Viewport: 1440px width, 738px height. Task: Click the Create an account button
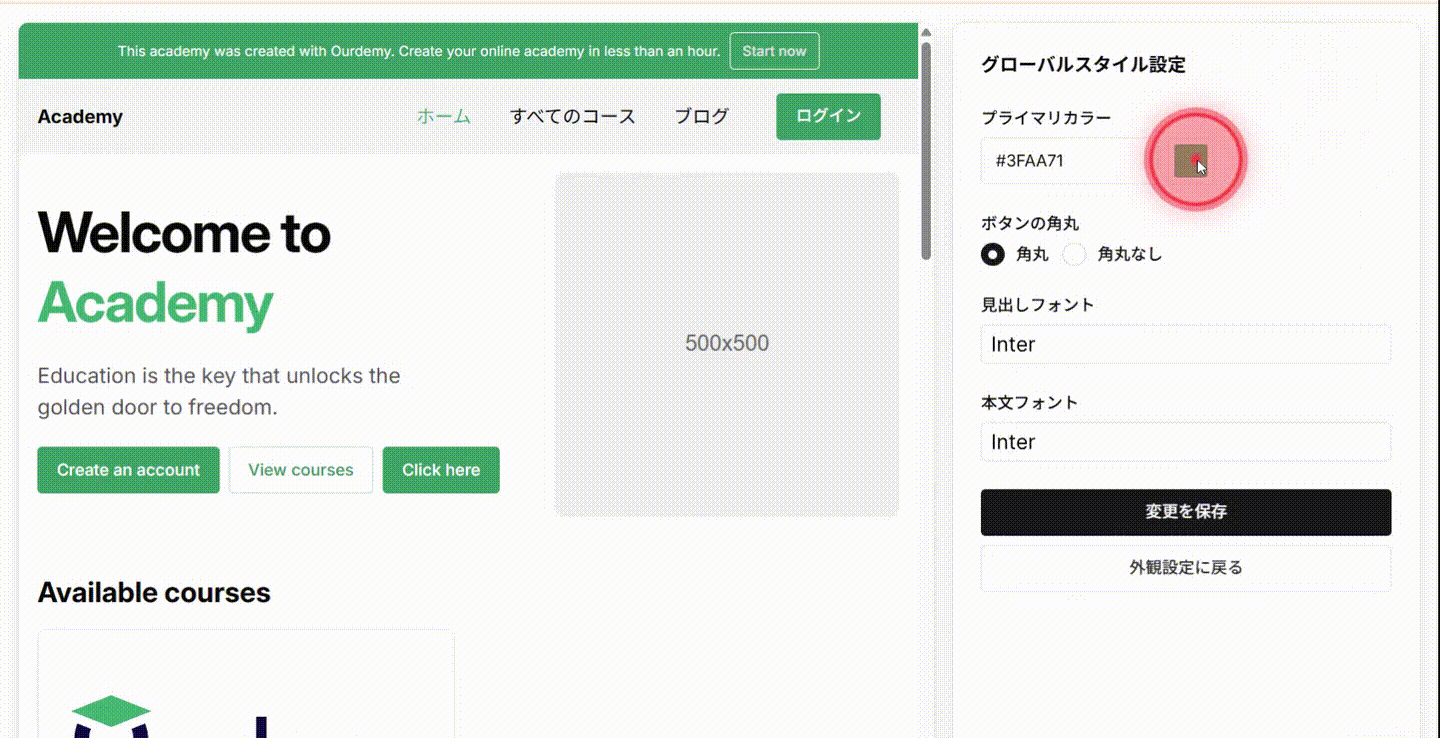pos(128,469)
